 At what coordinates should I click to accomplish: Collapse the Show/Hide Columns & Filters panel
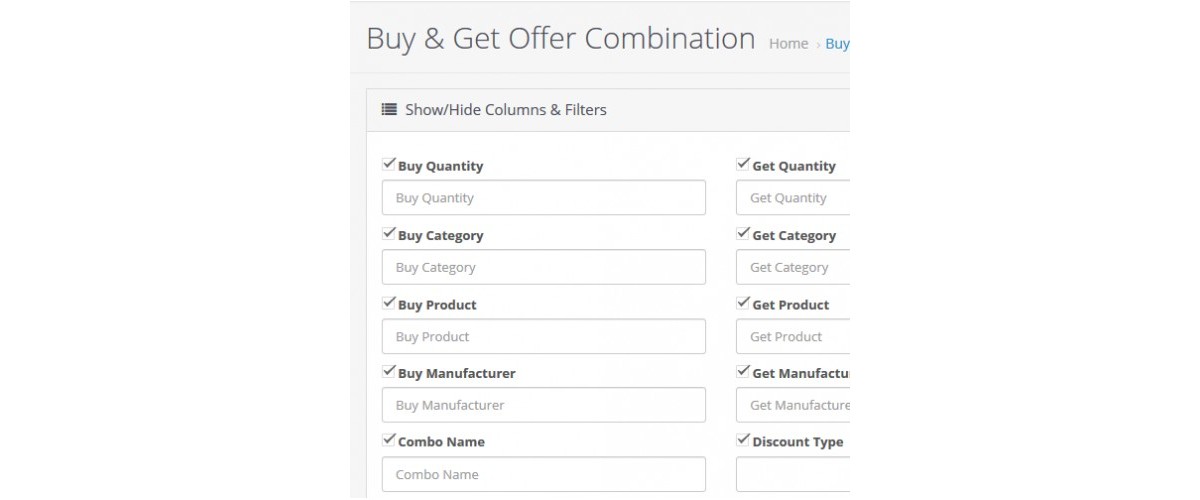tap(506, 110)
